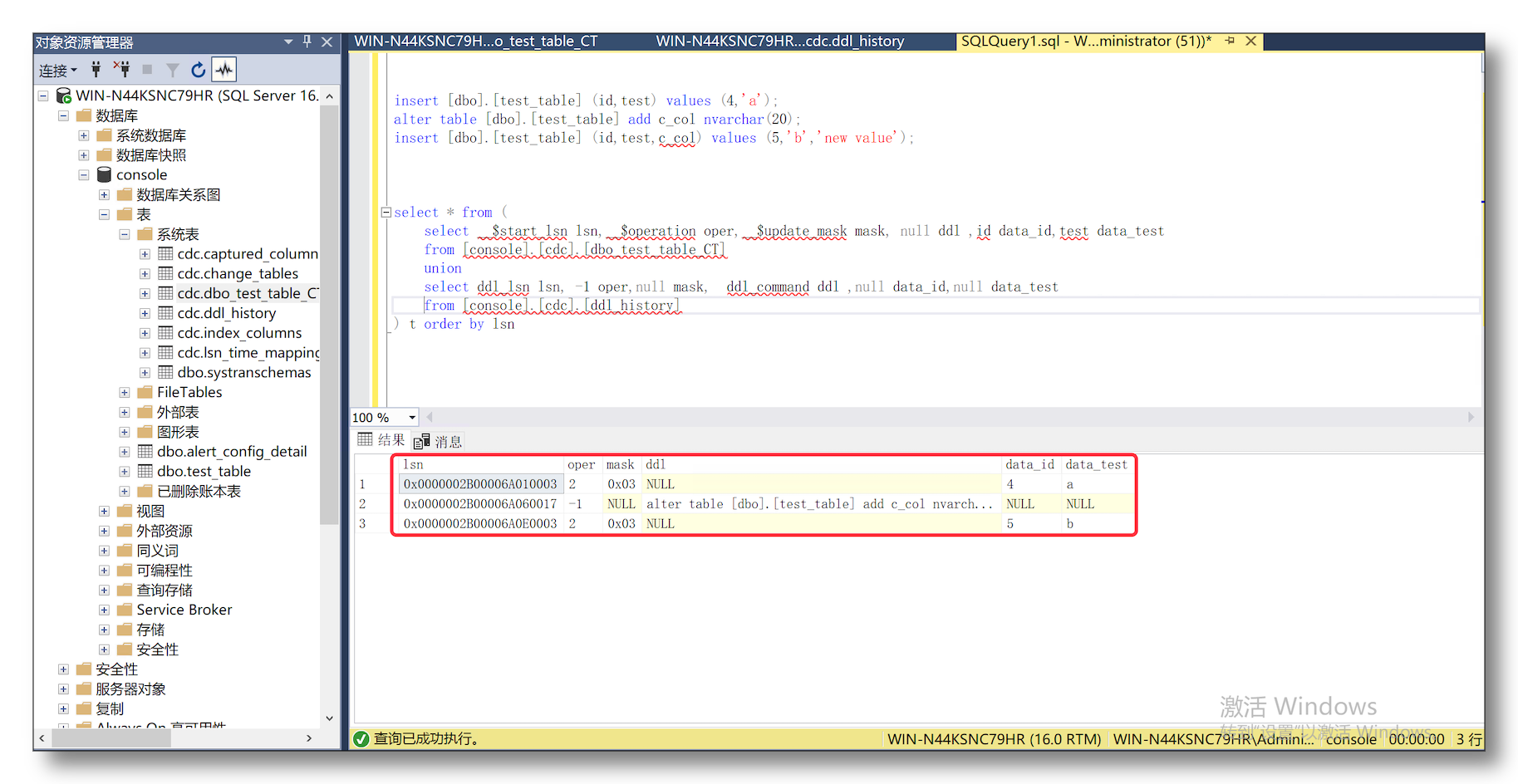Open the 结果 results tab

coord(381,440)
